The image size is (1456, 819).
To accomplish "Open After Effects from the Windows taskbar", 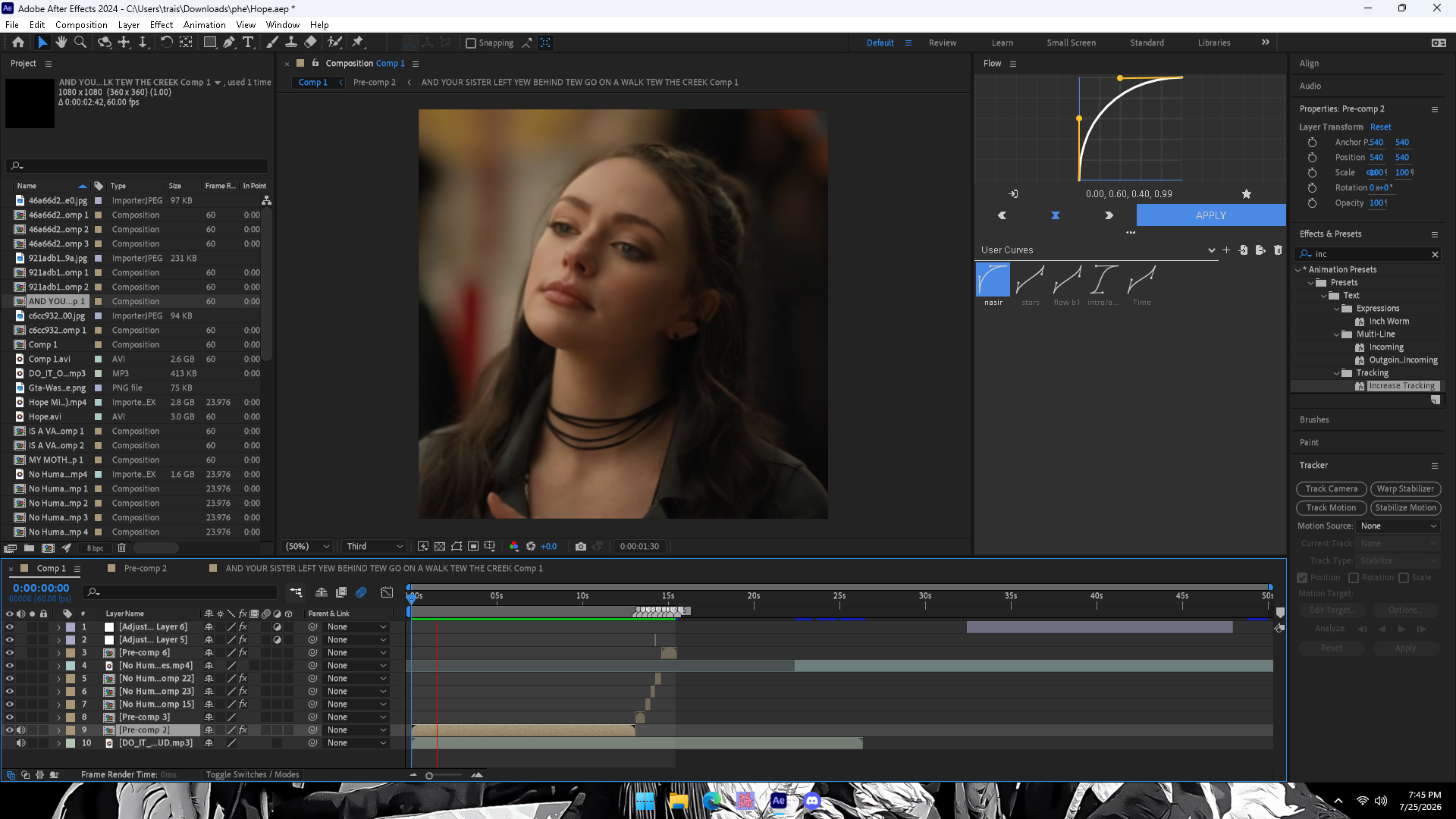I will pyautogui.click(x=779, y=801).
